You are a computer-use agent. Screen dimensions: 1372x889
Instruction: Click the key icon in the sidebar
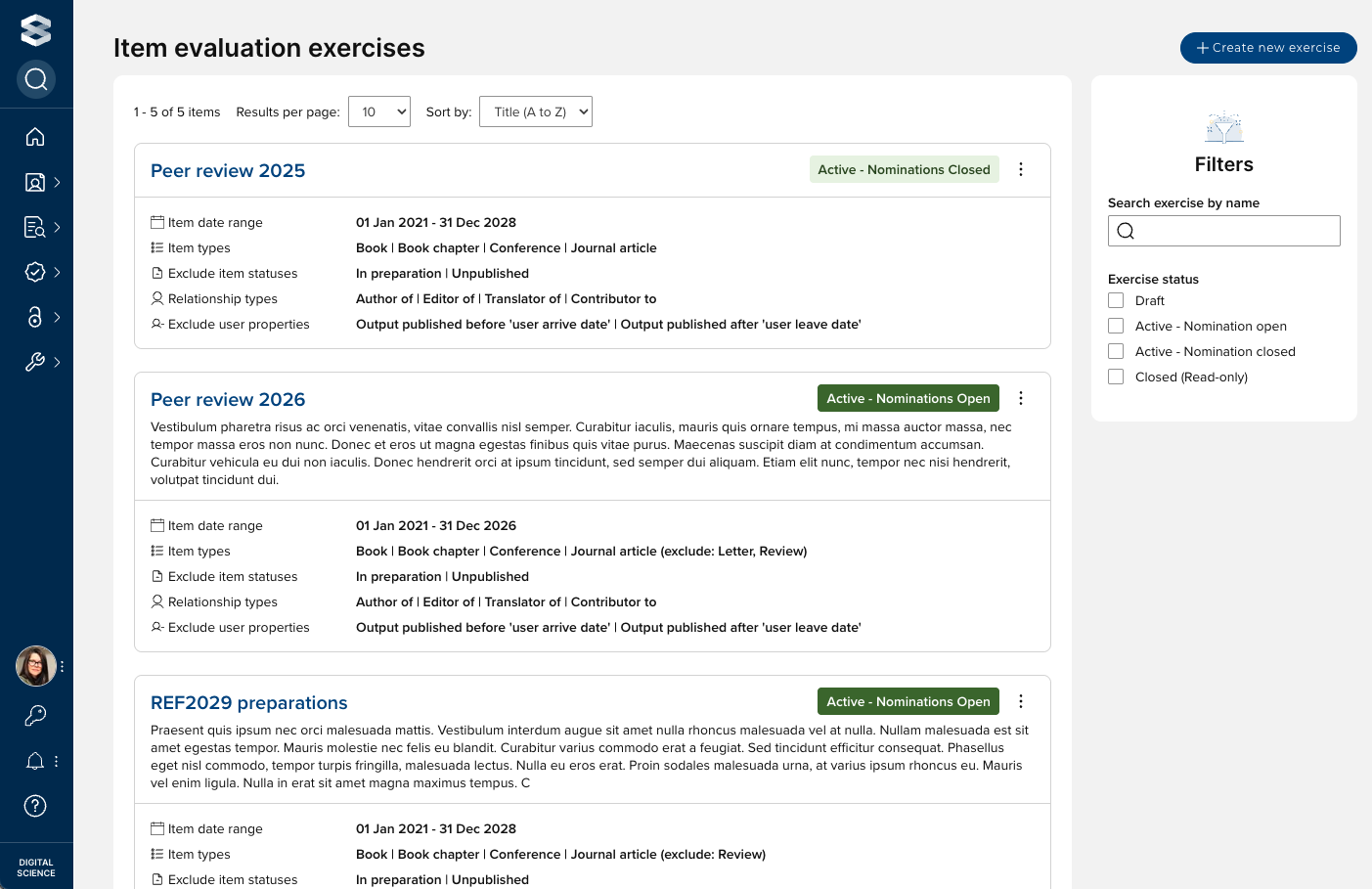point(35,716)
